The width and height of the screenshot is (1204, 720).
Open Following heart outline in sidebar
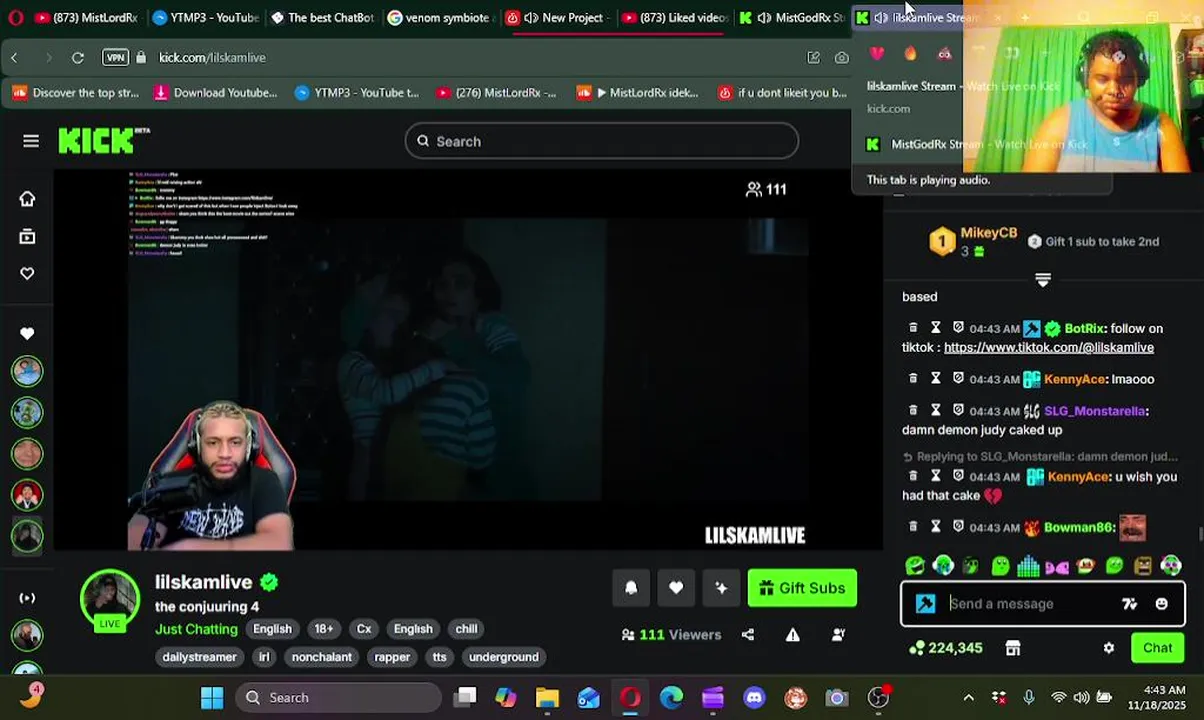coord(27,274)
